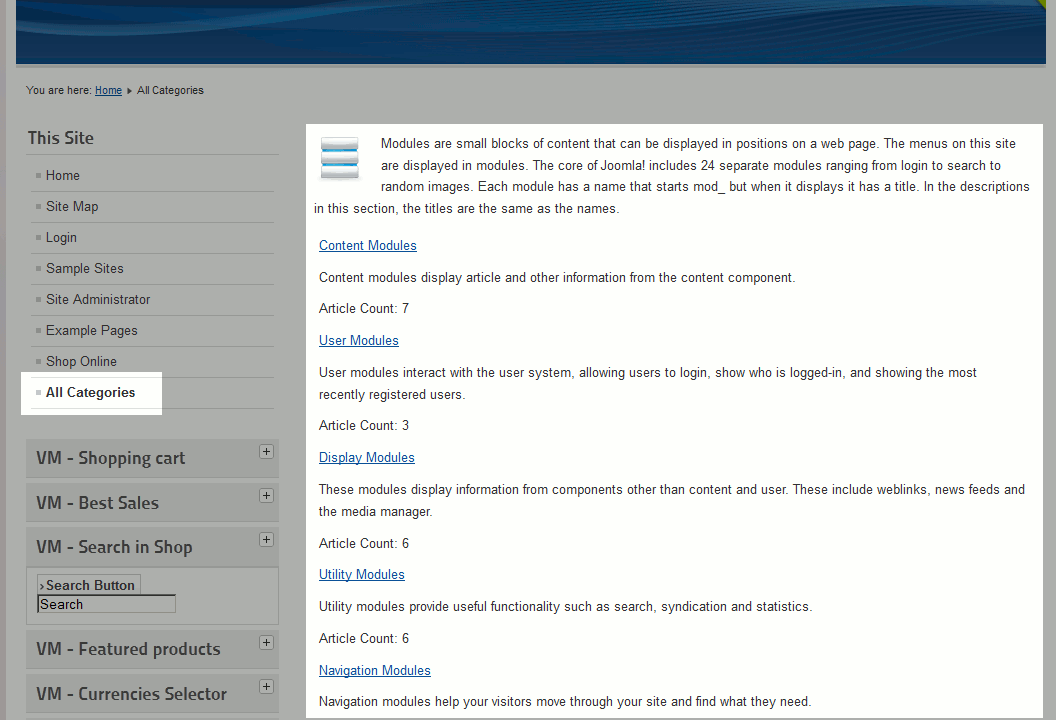The height and width of the screenshot is (720, 1056).
Task: Collapse the VM - Search in Shop module
Action: coord(267,539)
